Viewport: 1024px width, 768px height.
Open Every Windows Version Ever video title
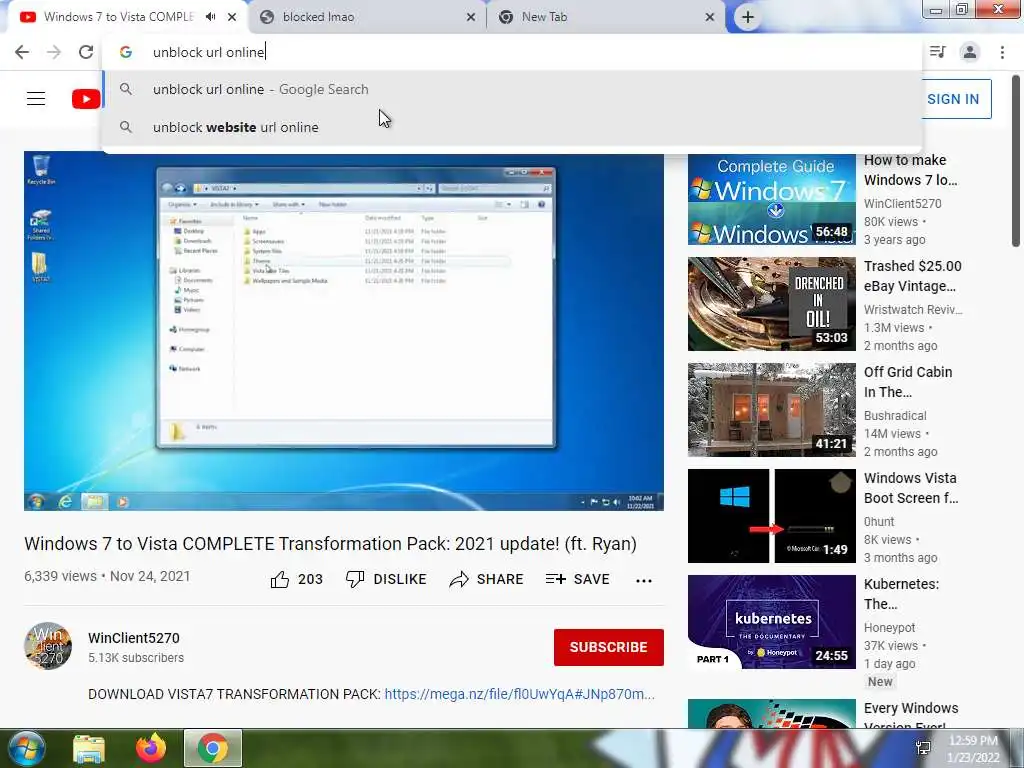coord(911,714)
